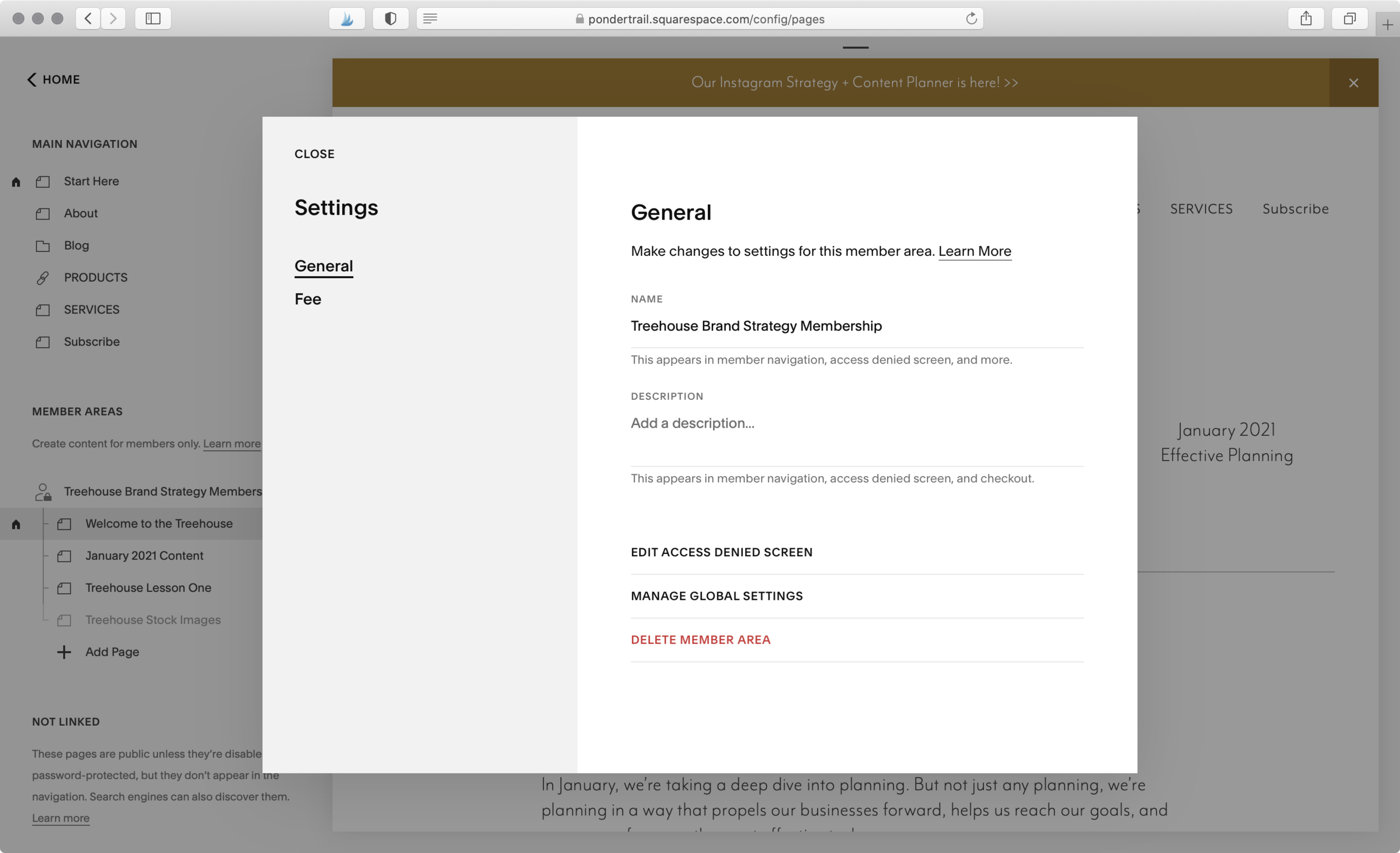Click plus icon next to Add Page

[x=64, y=652]
